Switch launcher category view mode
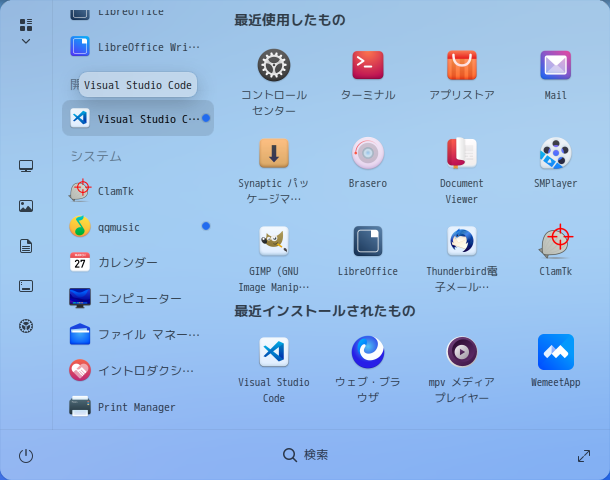The image size is (610, 480). tap(26, 31)
